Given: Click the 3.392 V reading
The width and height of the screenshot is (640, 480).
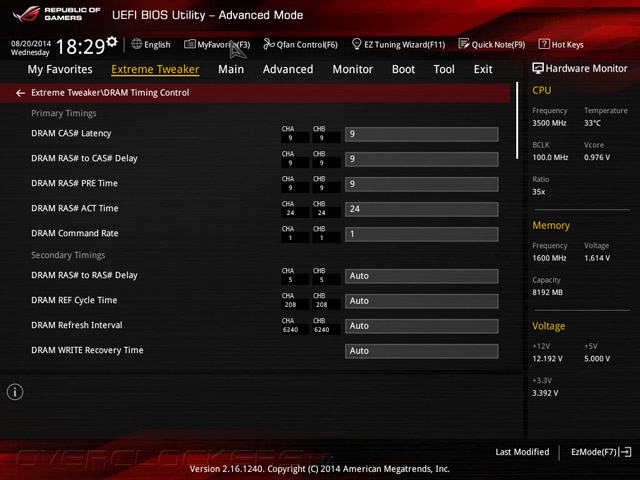Looking at the screenshot, I should click(x=545, y=393).
